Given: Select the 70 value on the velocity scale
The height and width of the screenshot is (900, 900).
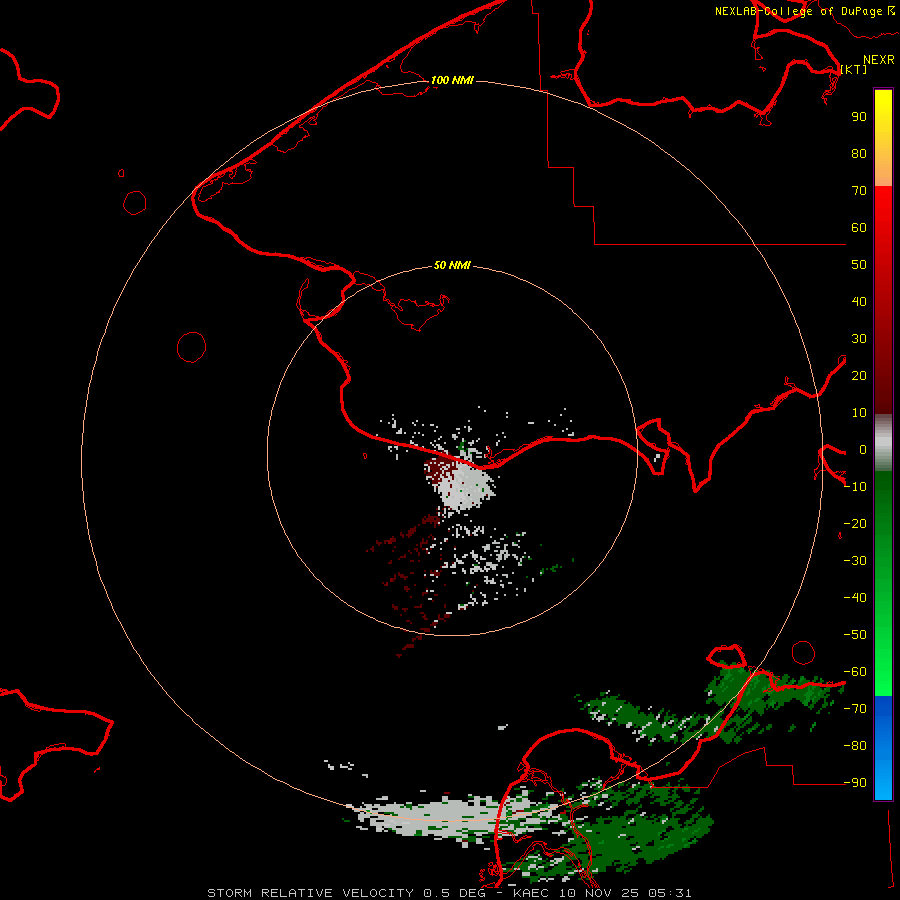Looking at the screenshot, I should point(859,191).
